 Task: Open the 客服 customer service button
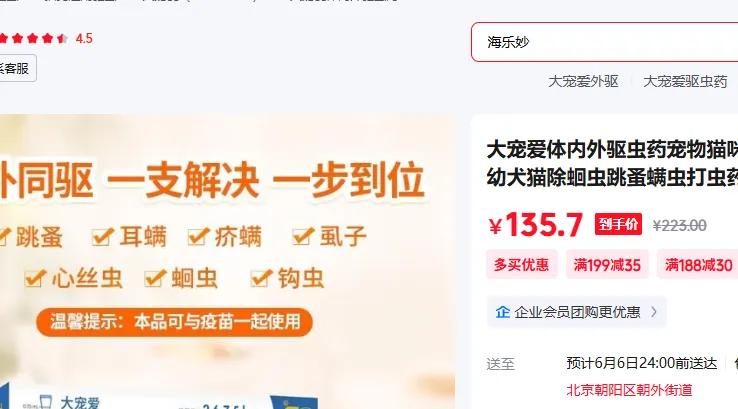click(x=17, y=69)
